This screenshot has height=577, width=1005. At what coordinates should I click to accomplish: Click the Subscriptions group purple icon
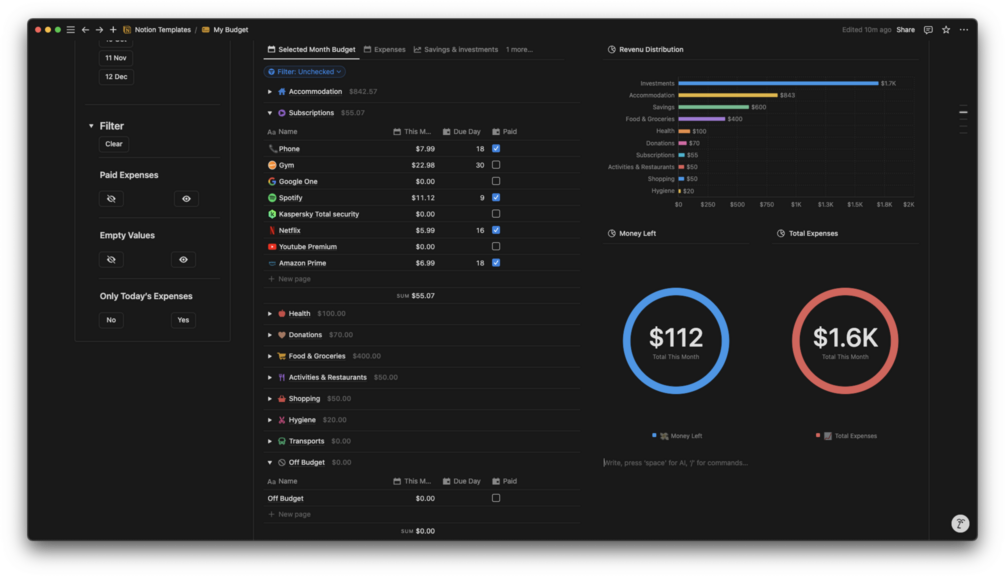point(281,113)
